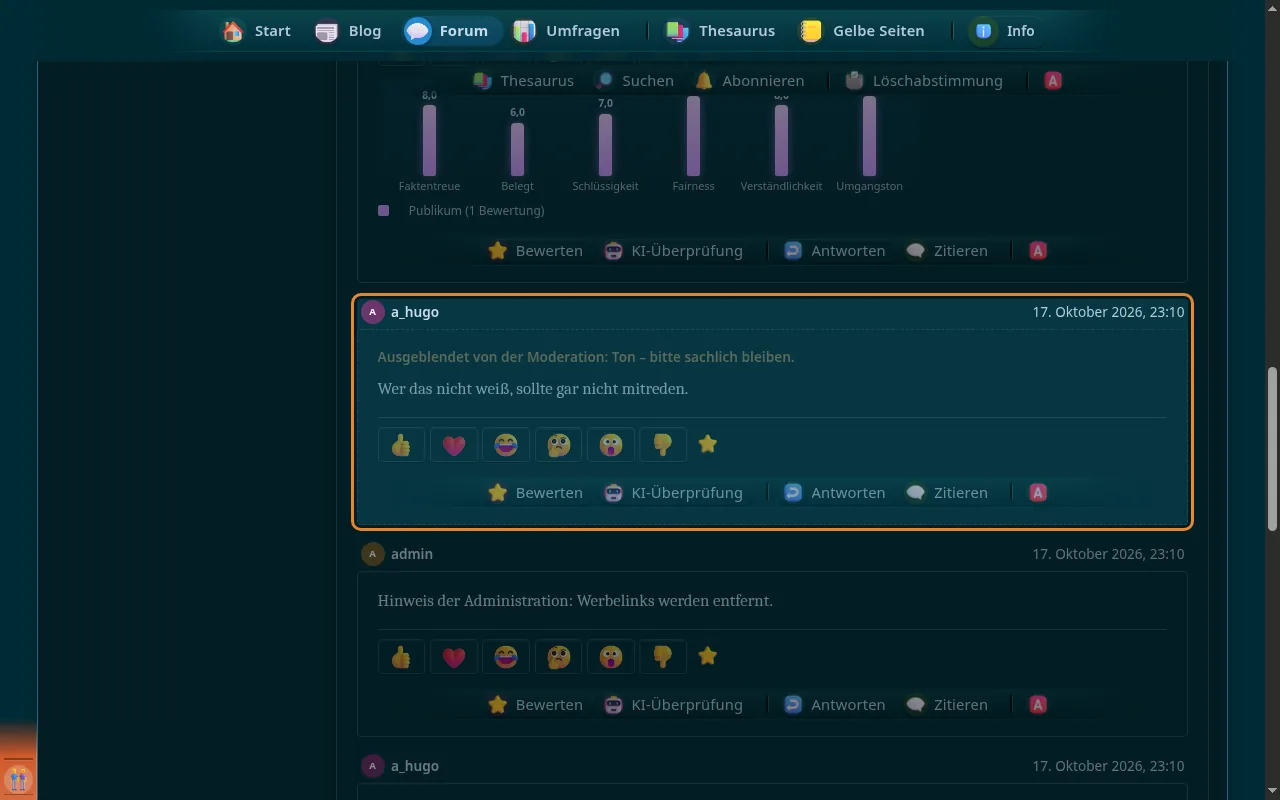The height and width of the screenshot is (800, 1280).
Task: Open the Info page
Action: [x=1003, y=31]
